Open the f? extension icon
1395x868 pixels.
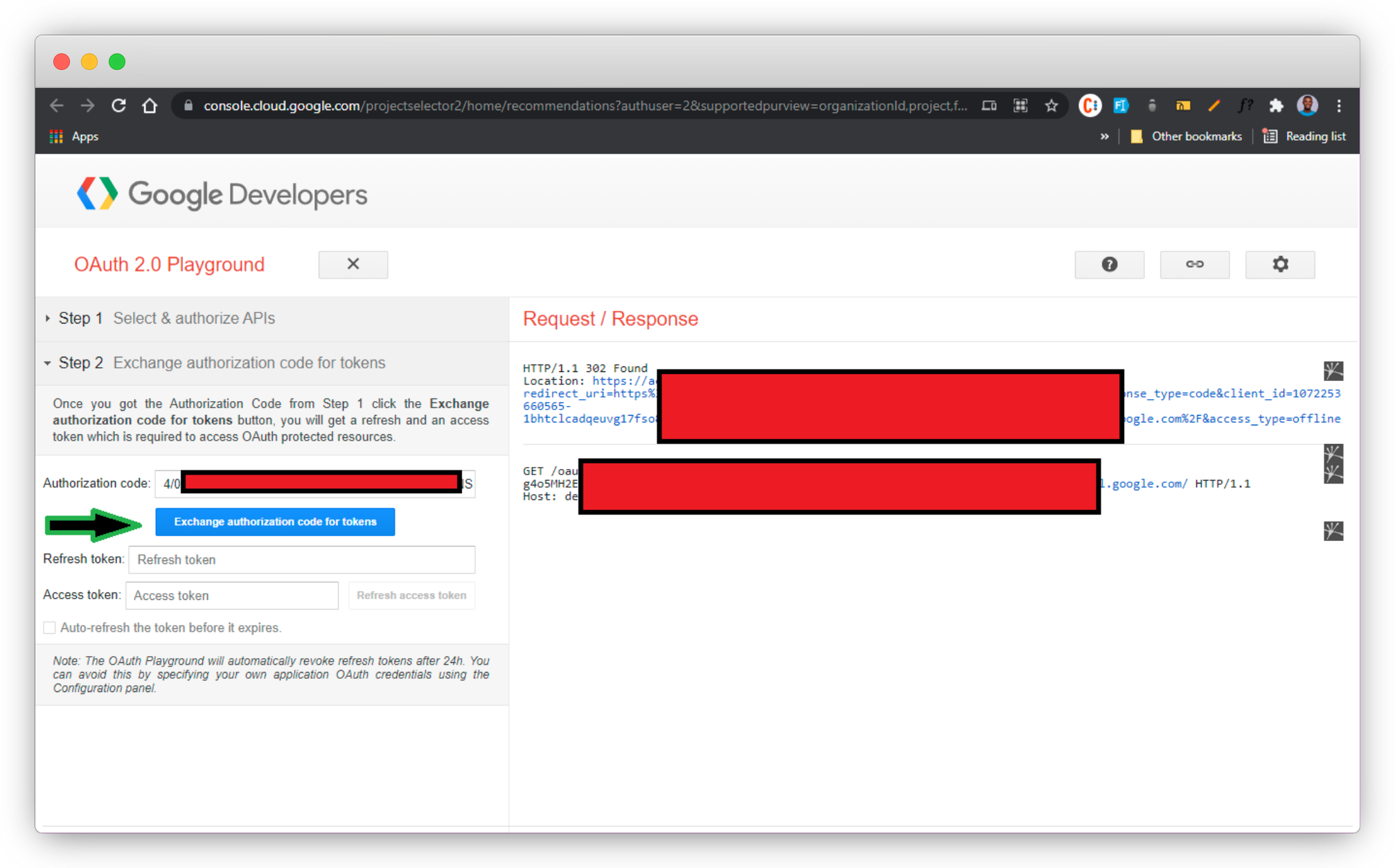(1245, 105)
